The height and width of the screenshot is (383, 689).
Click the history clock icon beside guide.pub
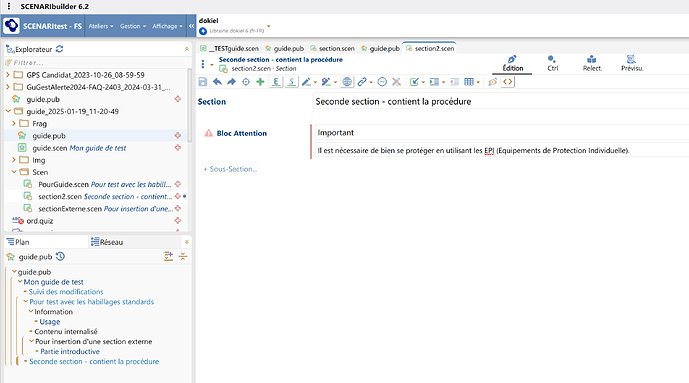tap(60, 256)
